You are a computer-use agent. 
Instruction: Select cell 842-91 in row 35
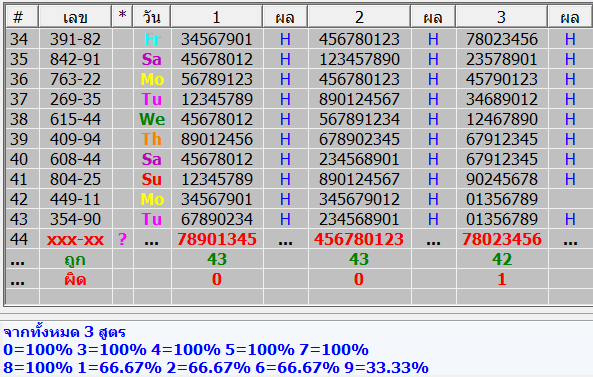[x=75, y=59]
